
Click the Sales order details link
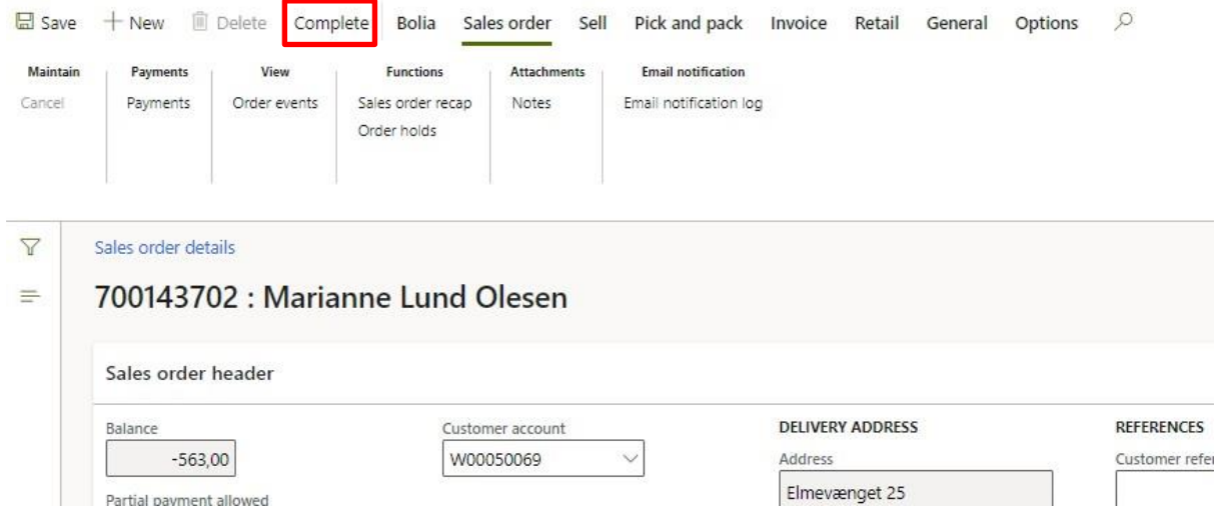(165, 248)
